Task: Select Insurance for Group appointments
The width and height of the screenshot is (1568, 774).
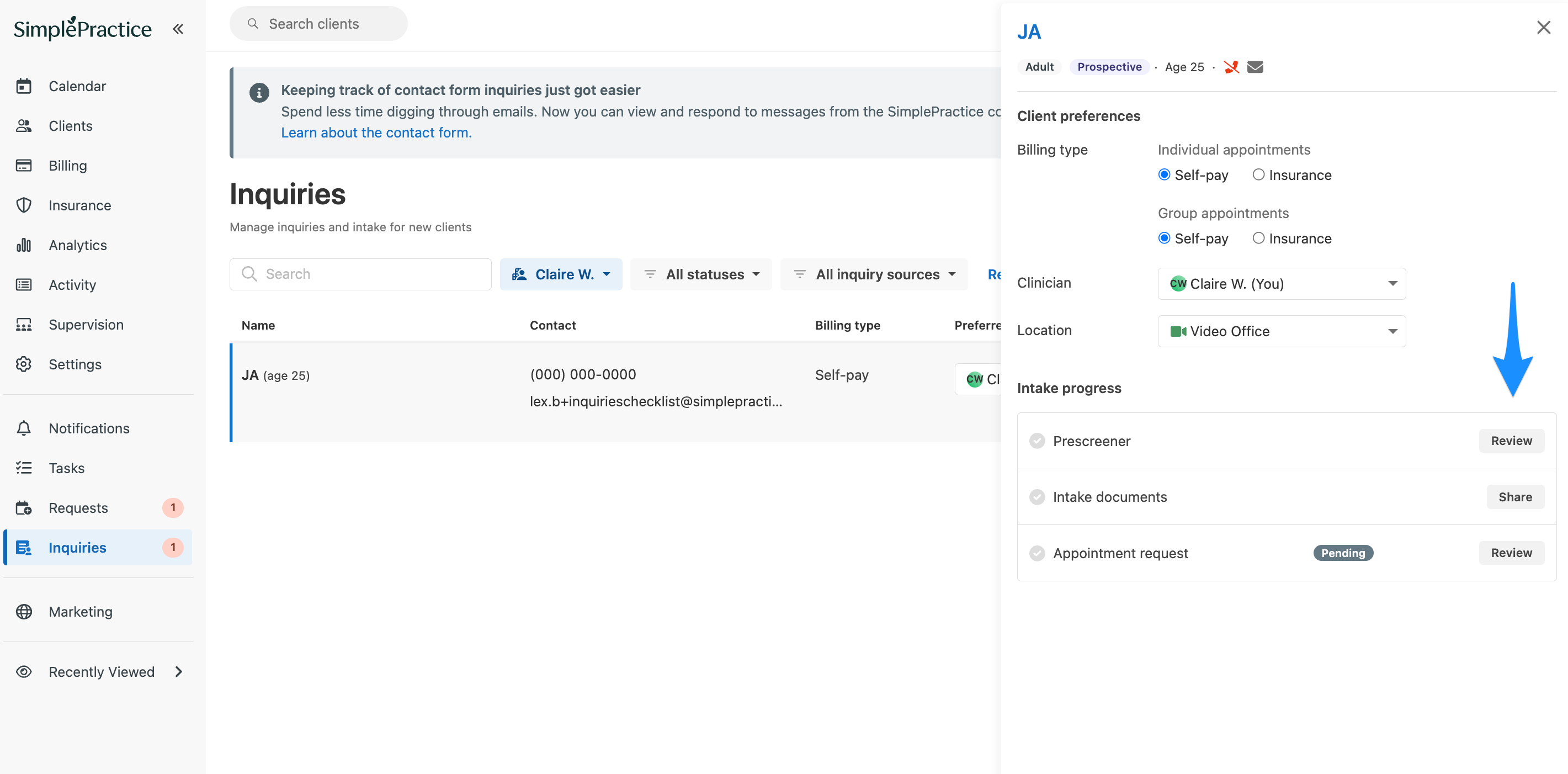Action: 1258,238
